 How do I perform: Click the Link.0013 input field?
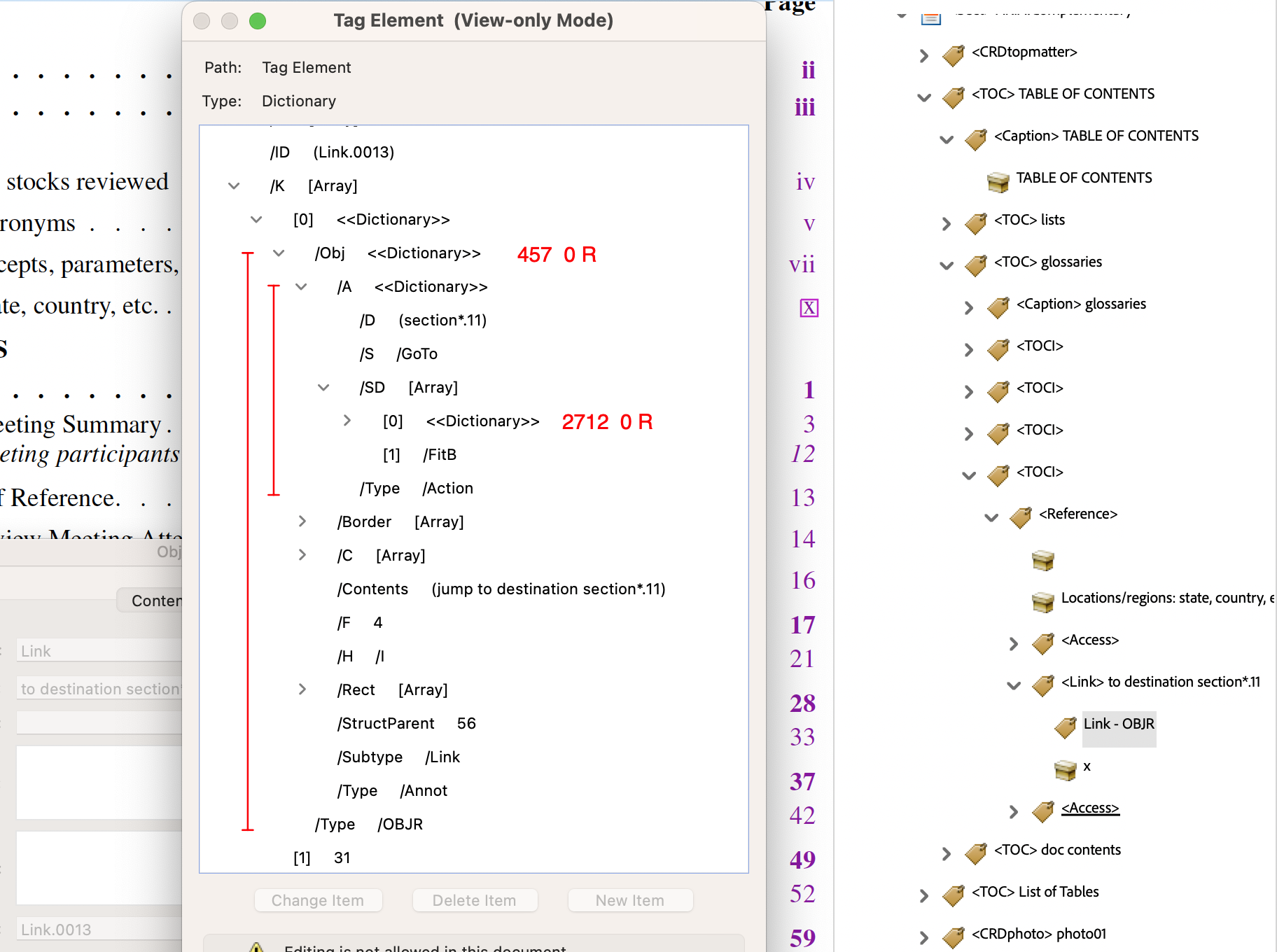[x=98, y=929]
